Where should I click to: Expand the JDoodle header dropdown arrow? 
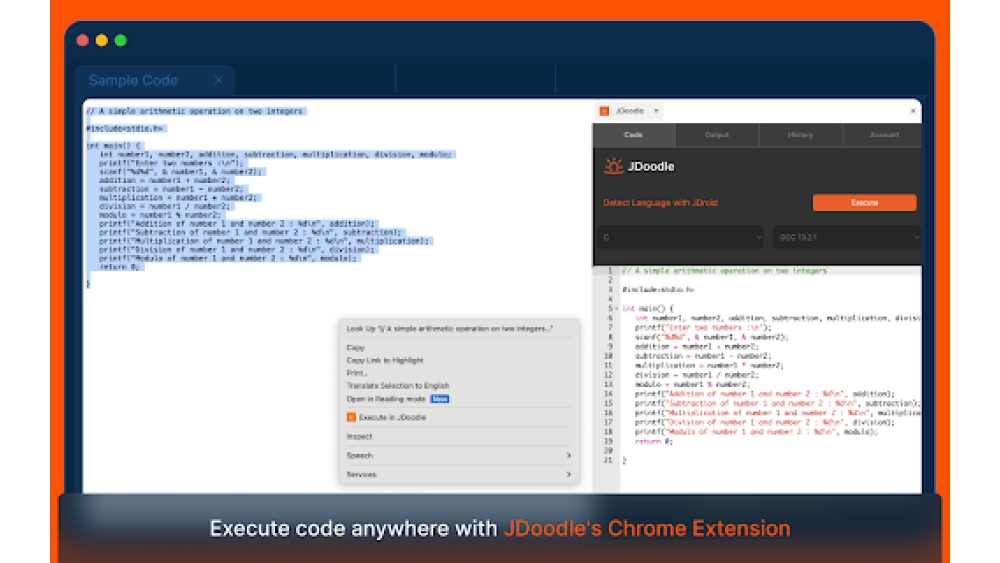656,111
